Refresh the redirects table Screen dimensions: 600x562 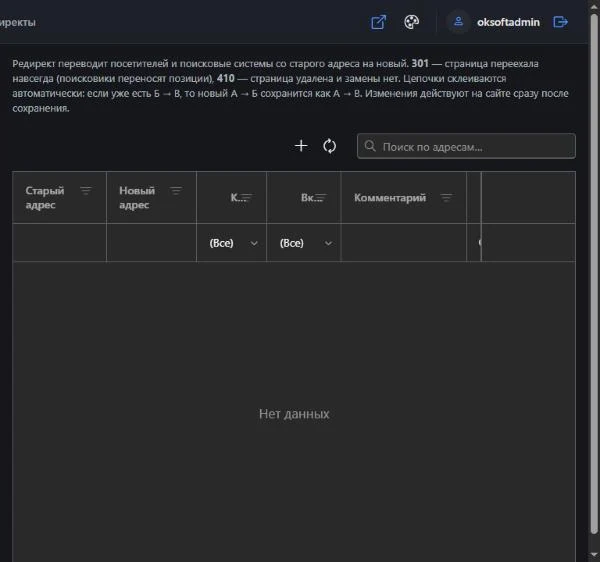329,146
